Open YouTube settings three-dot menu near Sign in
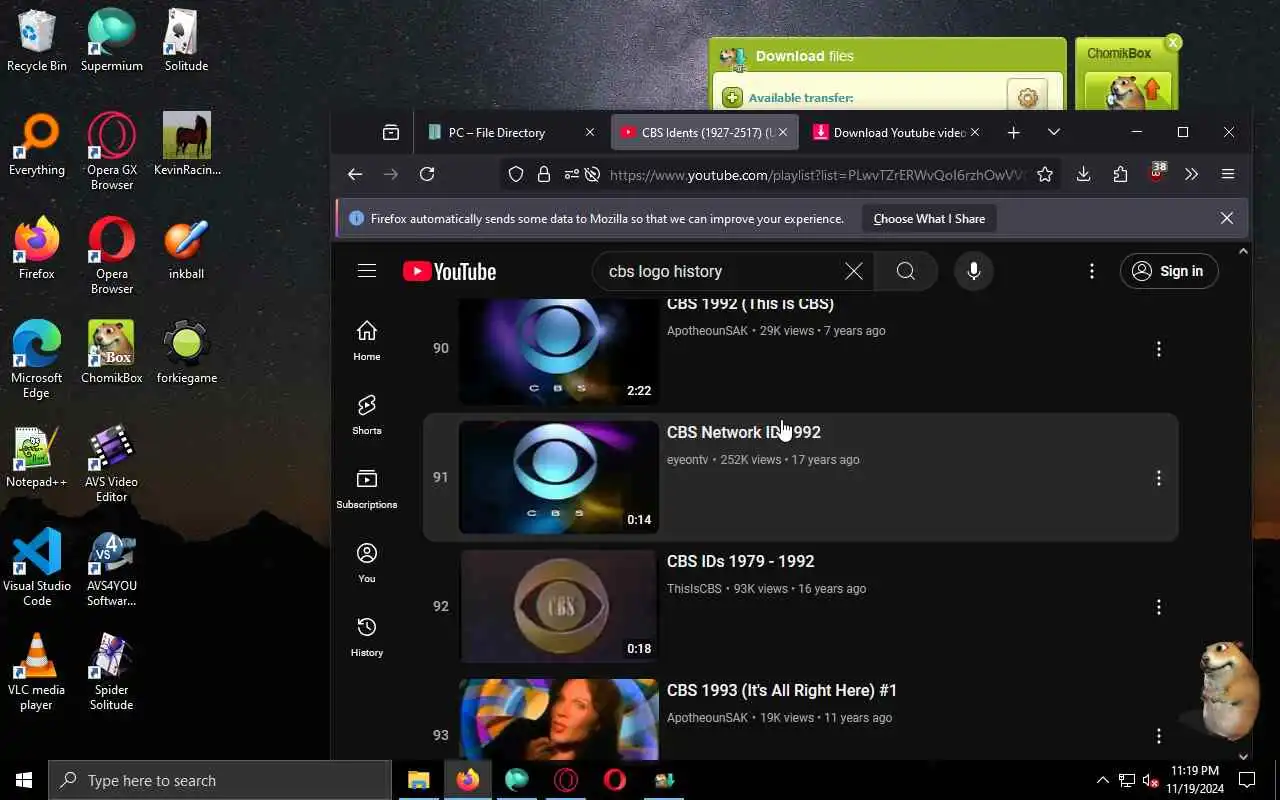The width and height of the screenshot is (1280, 800). click(x=1092, y=271)
